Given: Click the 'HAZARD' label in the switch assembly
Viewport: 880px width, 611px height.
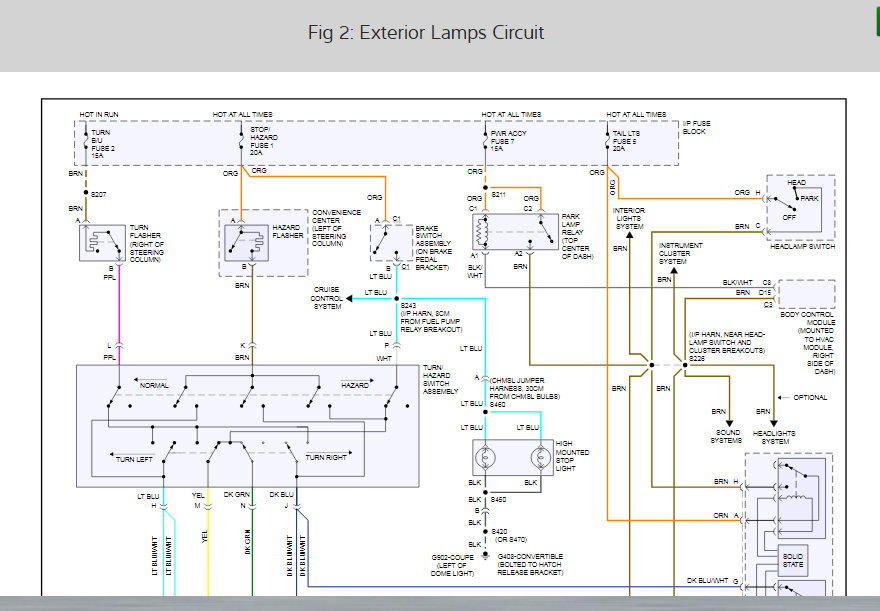Looking at the screenshot, I should coord(355,385).
